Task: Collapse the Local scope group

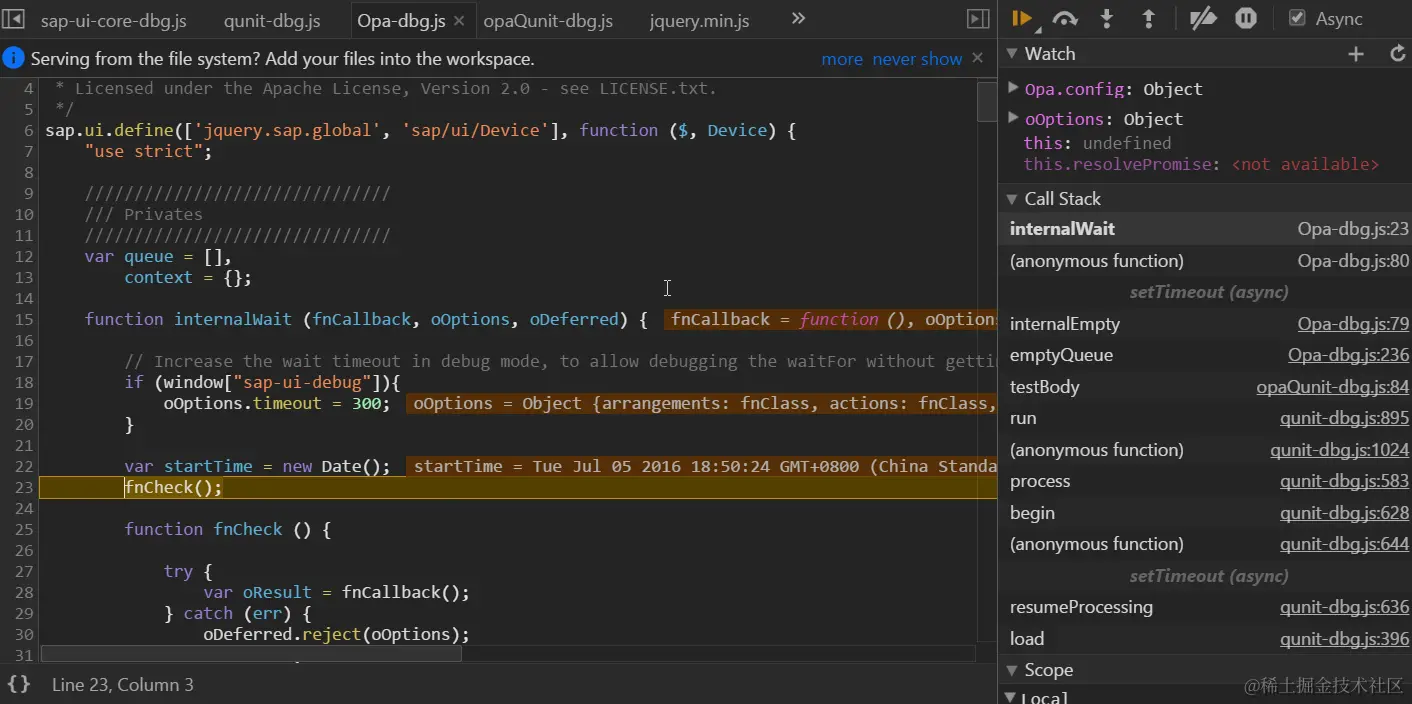Action: tap(1010, 697)
